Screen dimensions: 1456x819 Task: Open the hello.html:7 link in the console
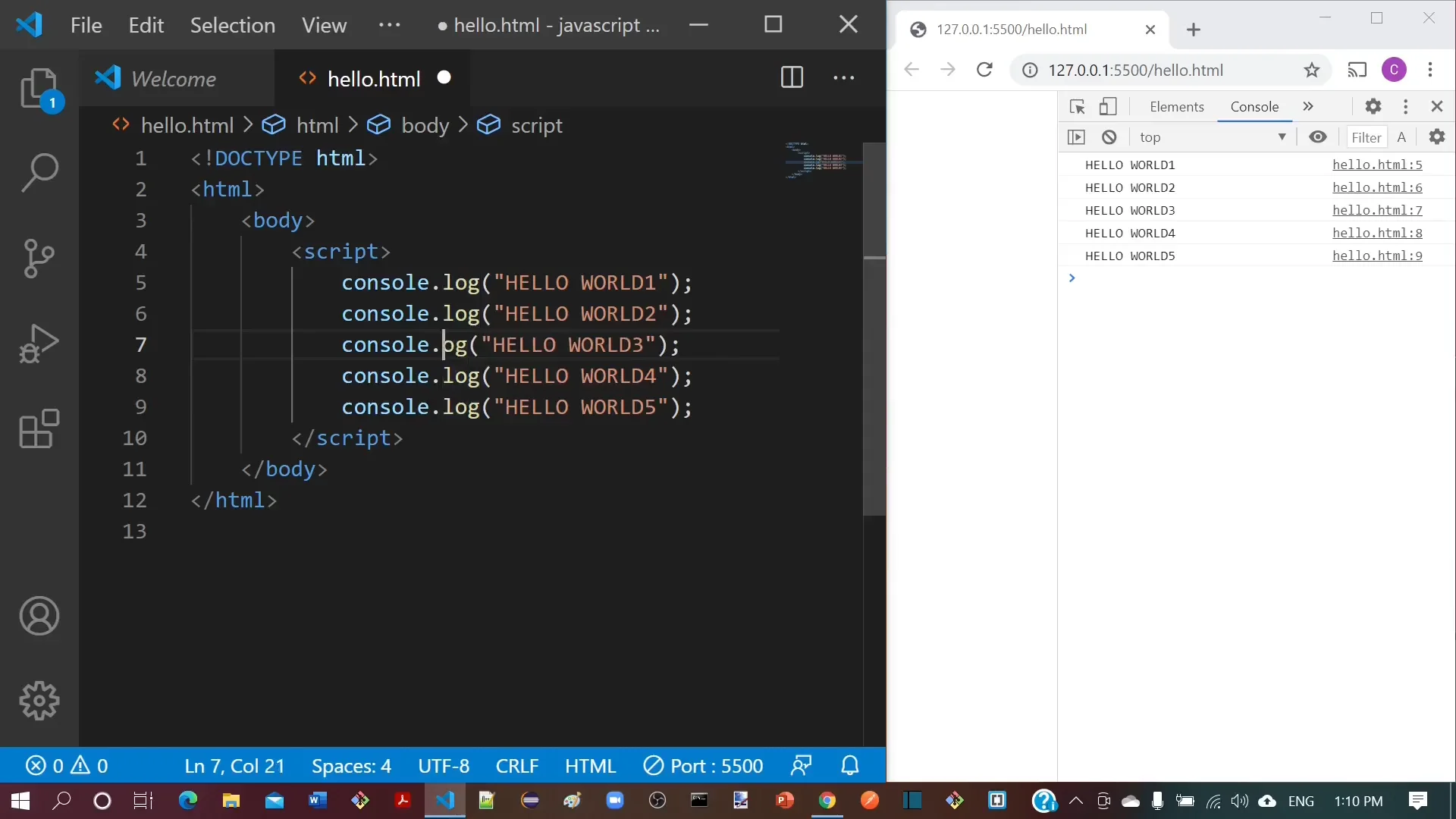tap(1377, 210)
